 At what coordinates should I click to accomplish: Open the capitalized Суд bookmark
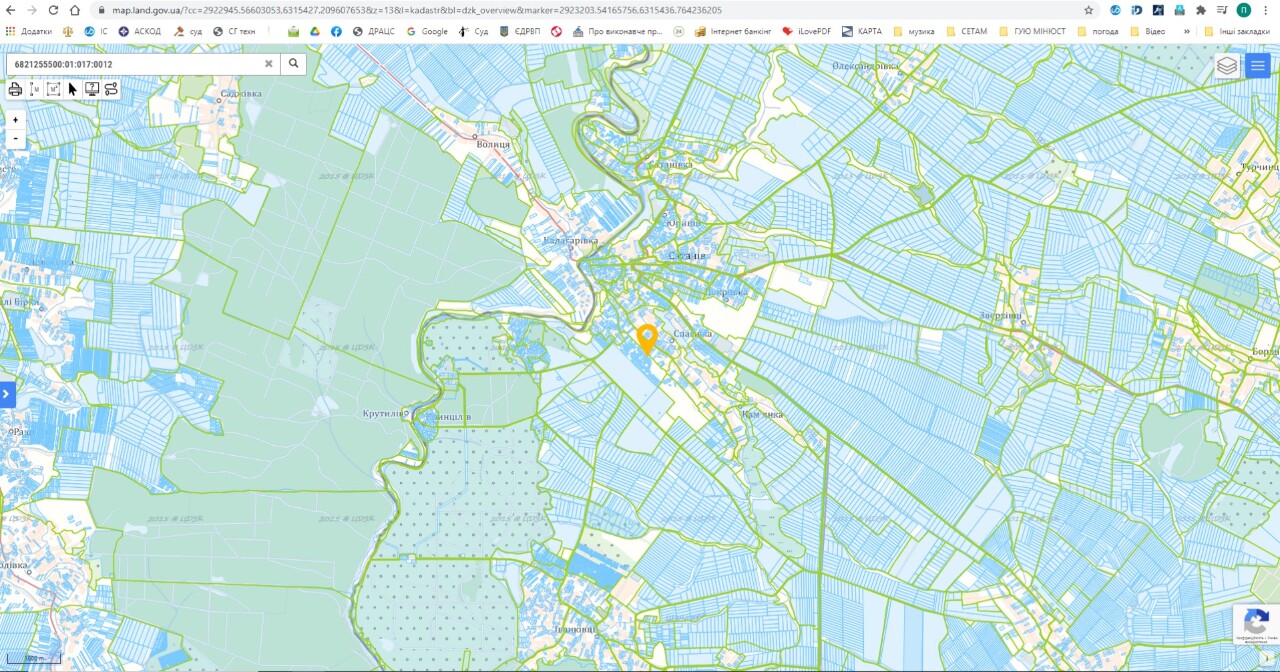473,31
